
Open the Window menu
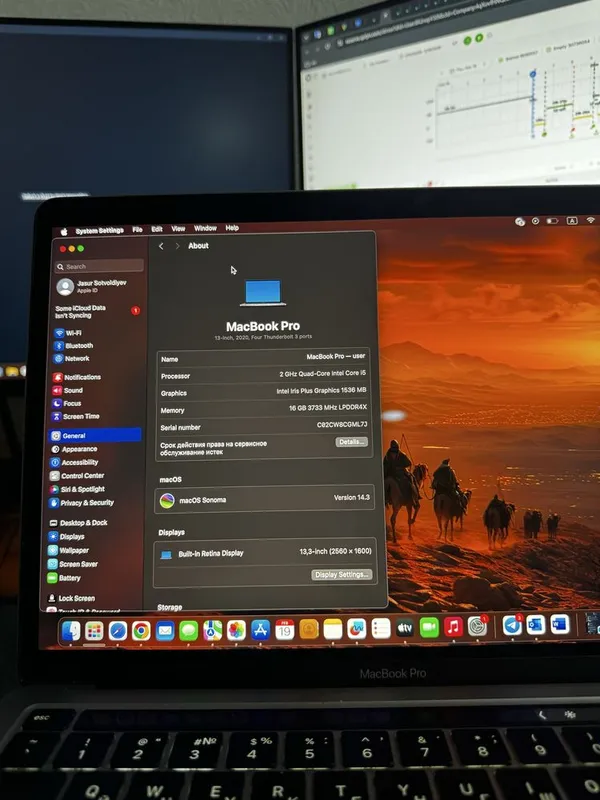(205, 228)
